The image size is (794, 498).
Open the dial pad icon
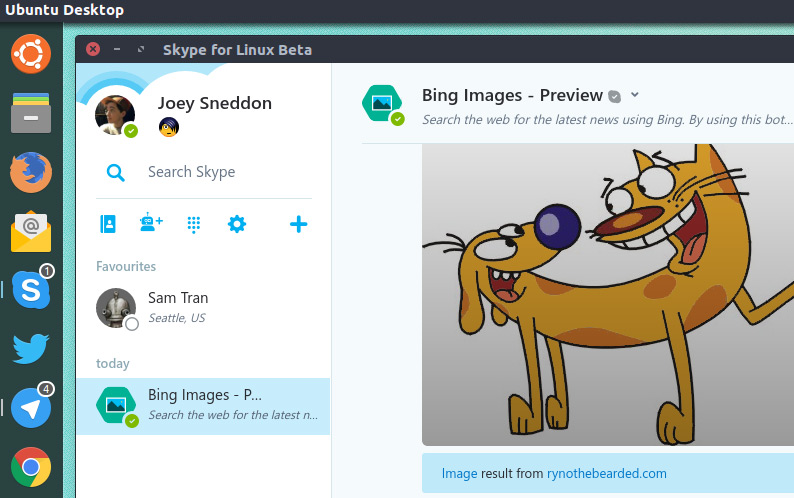[x=194, y=224]
